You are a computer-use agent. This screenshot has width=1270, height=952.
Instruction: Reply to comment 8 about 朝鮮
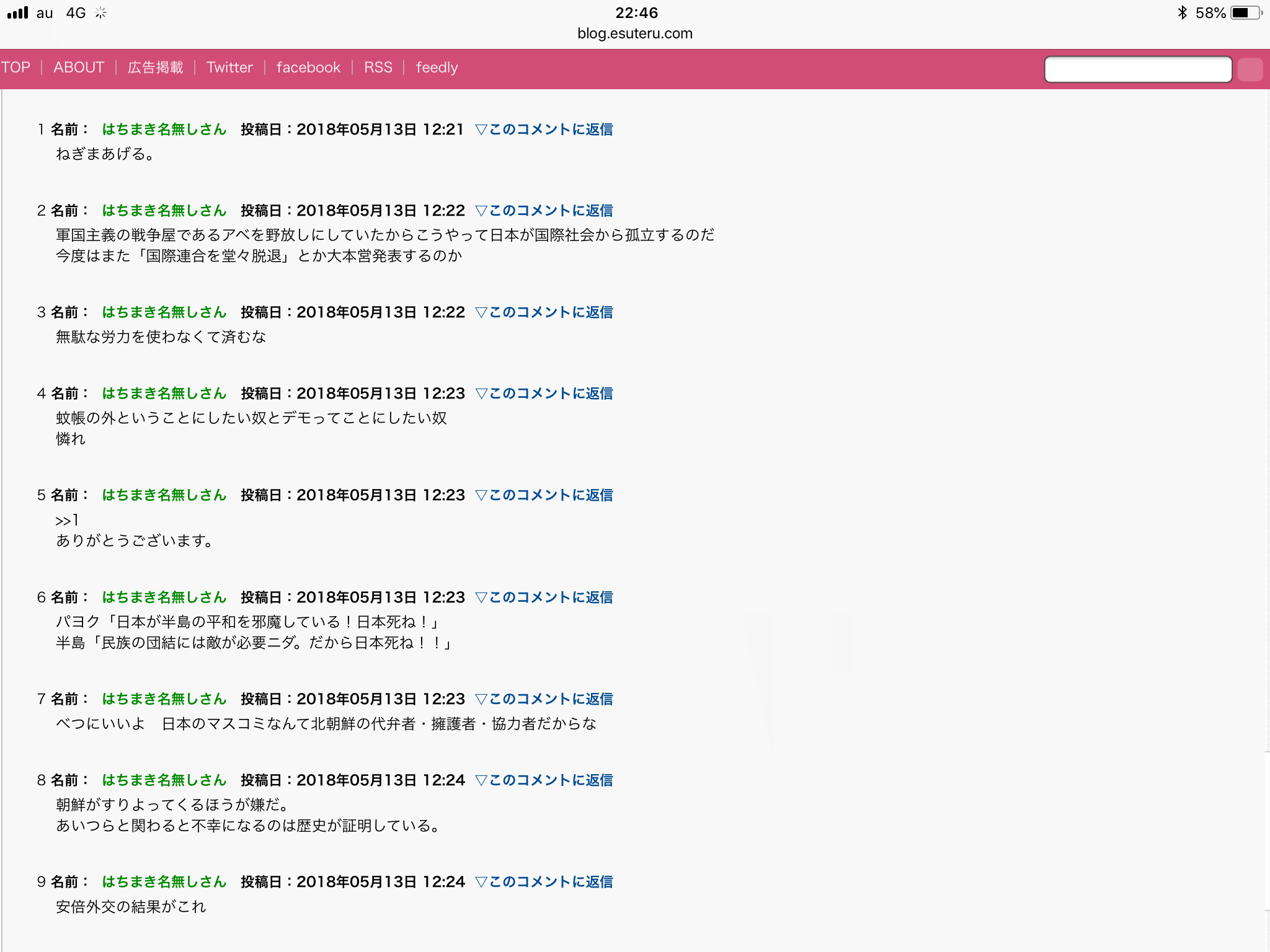[544, 780]
